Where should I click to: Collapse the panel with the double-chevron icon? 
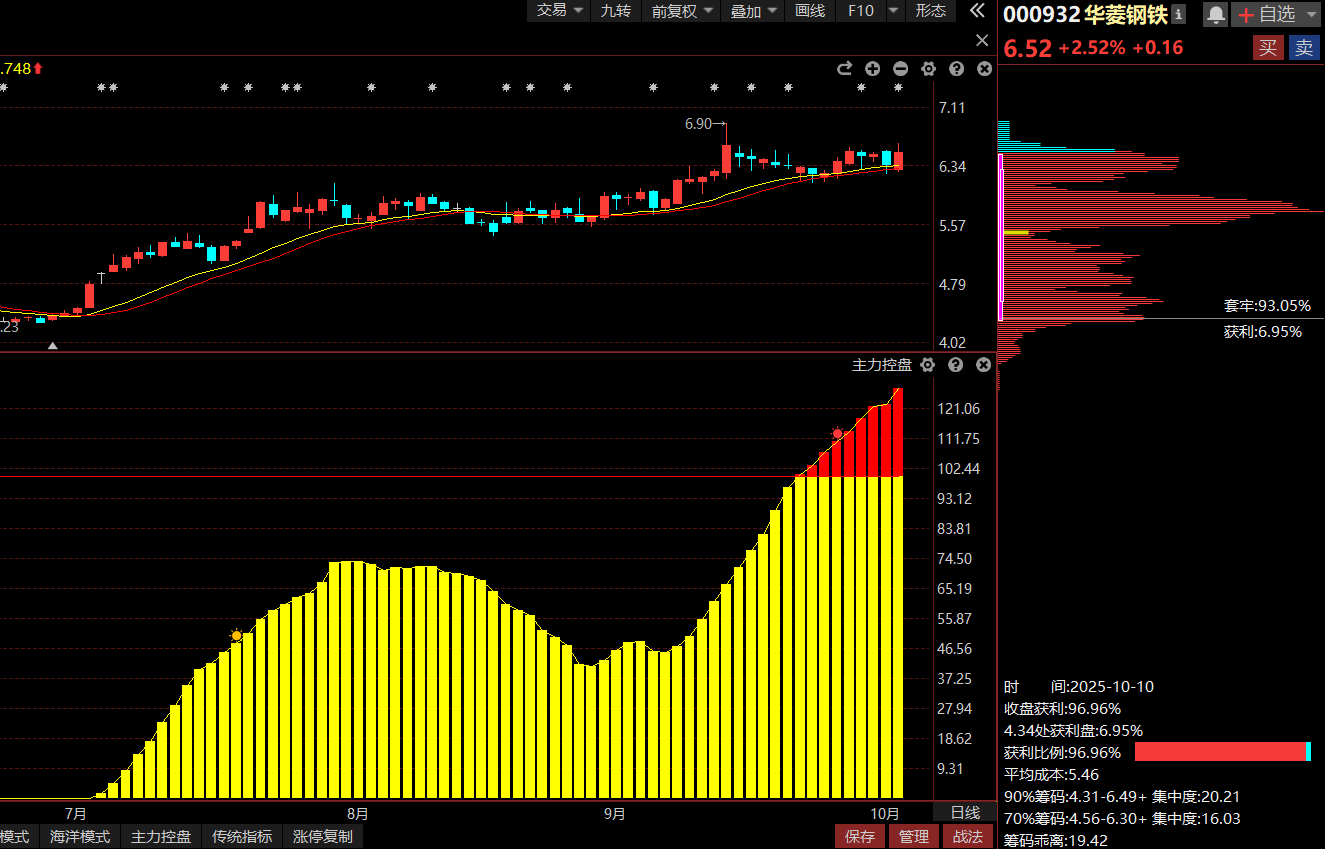(976, 11)
